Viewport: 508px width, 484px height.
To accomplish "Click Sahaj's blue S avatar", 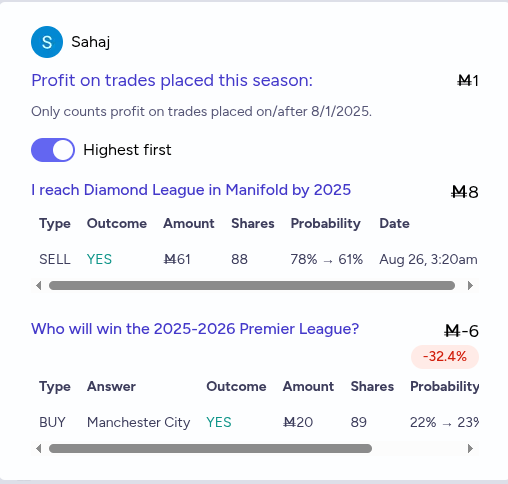I will [47, 42].
